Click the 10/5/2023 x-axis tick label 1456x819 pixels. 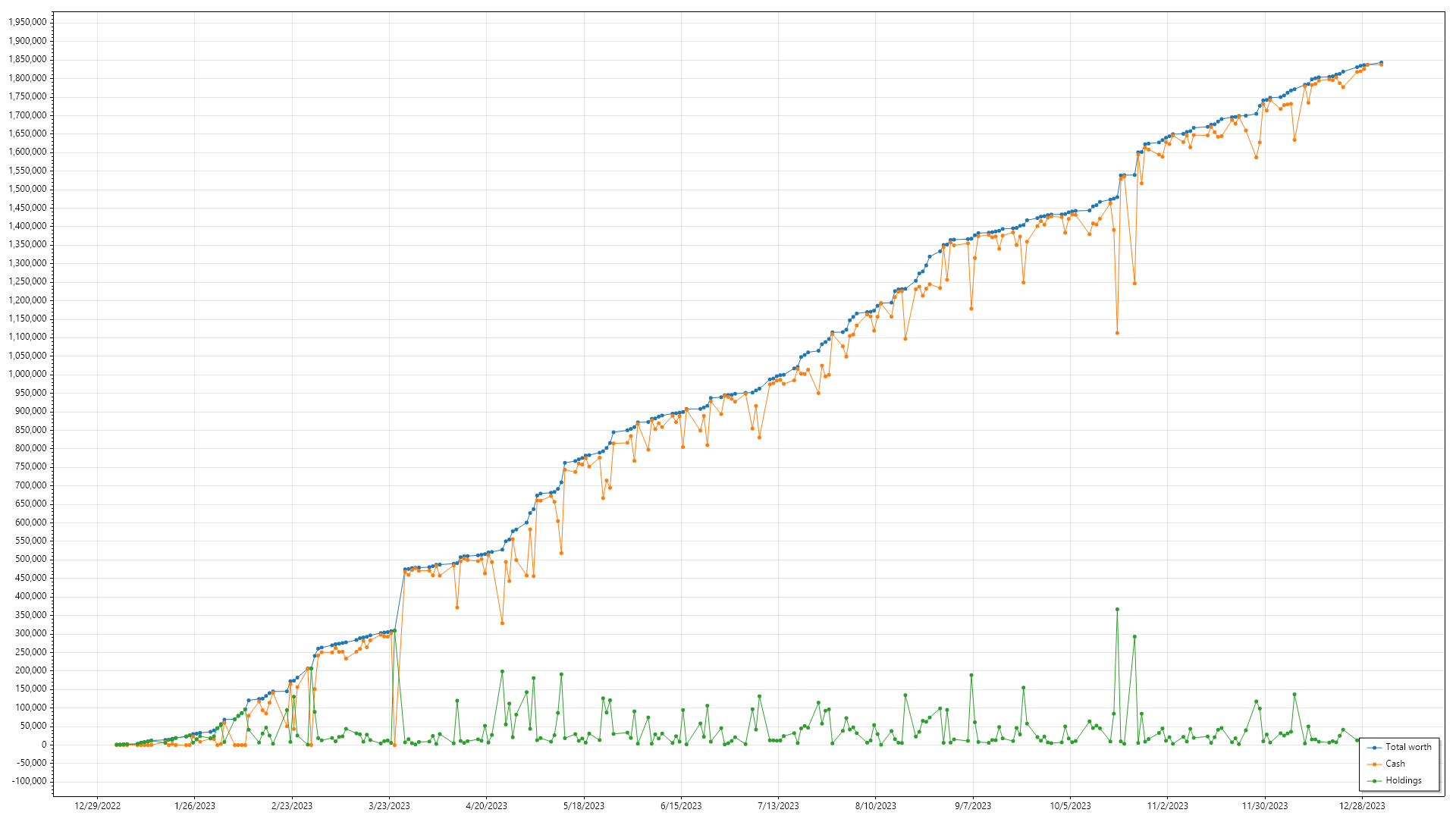click(x=1070, y=806)
